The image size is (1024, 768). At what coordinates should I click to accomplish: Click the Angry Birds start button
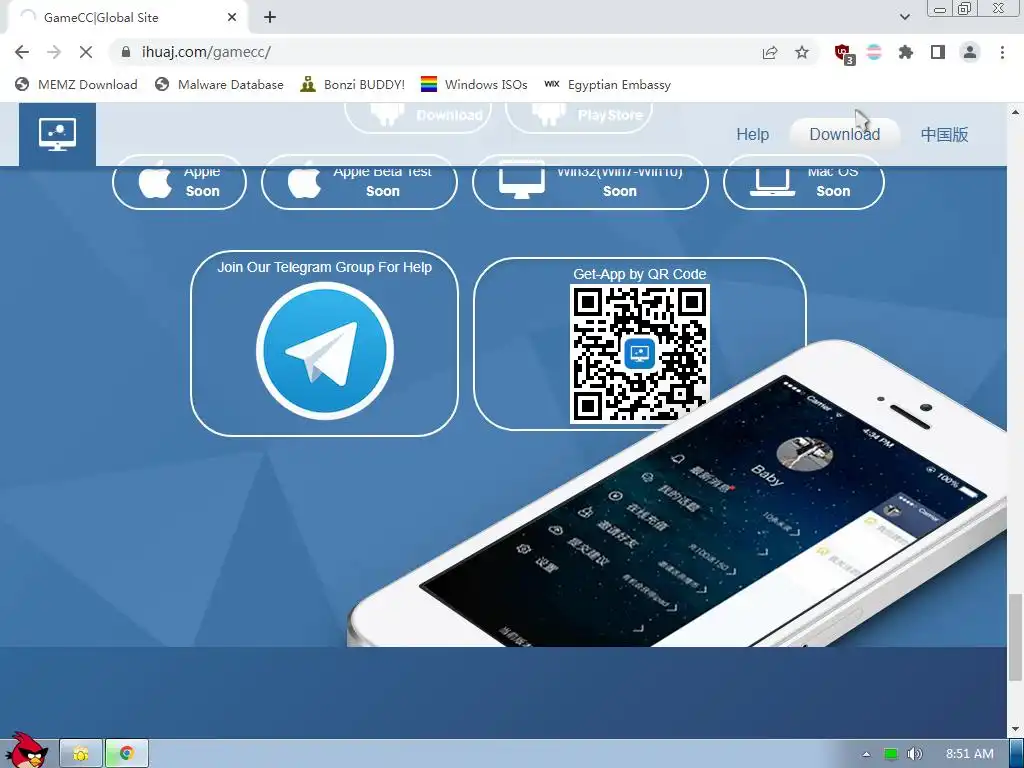[x=27, y=751]
